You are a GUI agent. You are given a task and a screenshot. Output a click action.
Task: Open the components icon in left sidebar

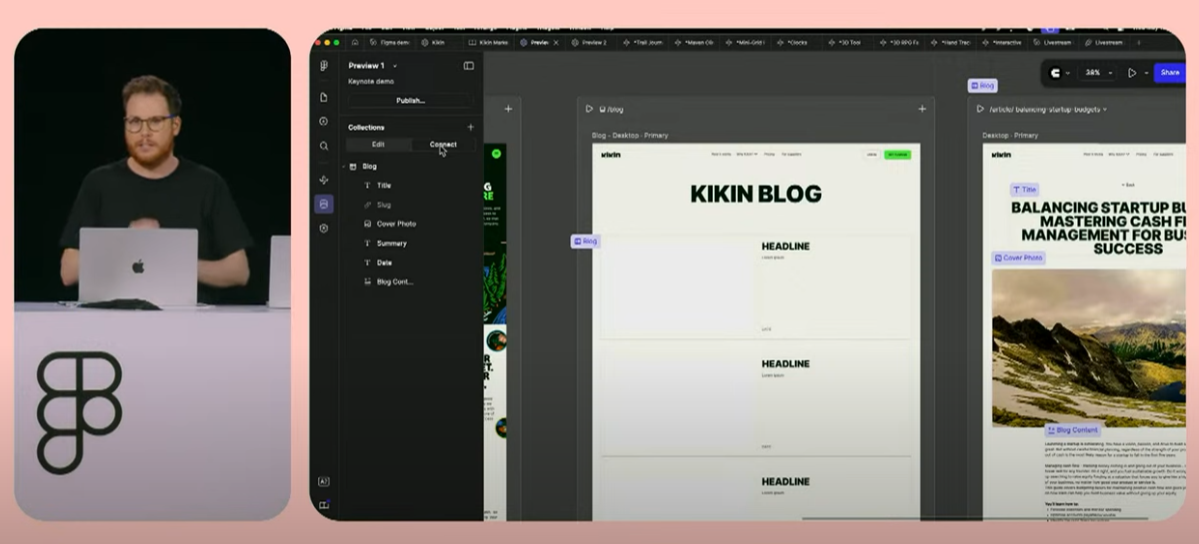tap(324, 180)
